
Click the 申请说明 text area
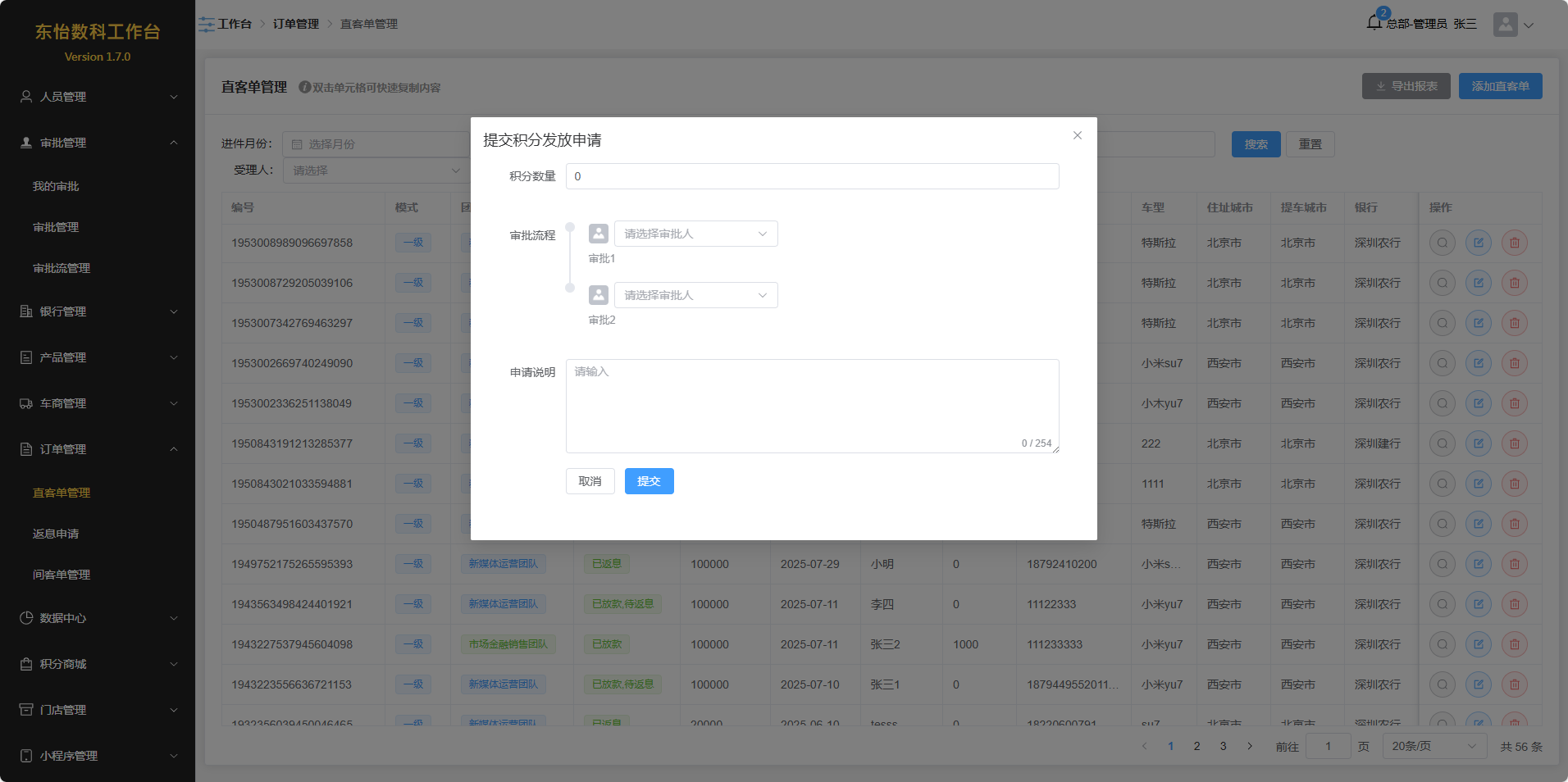812,406
